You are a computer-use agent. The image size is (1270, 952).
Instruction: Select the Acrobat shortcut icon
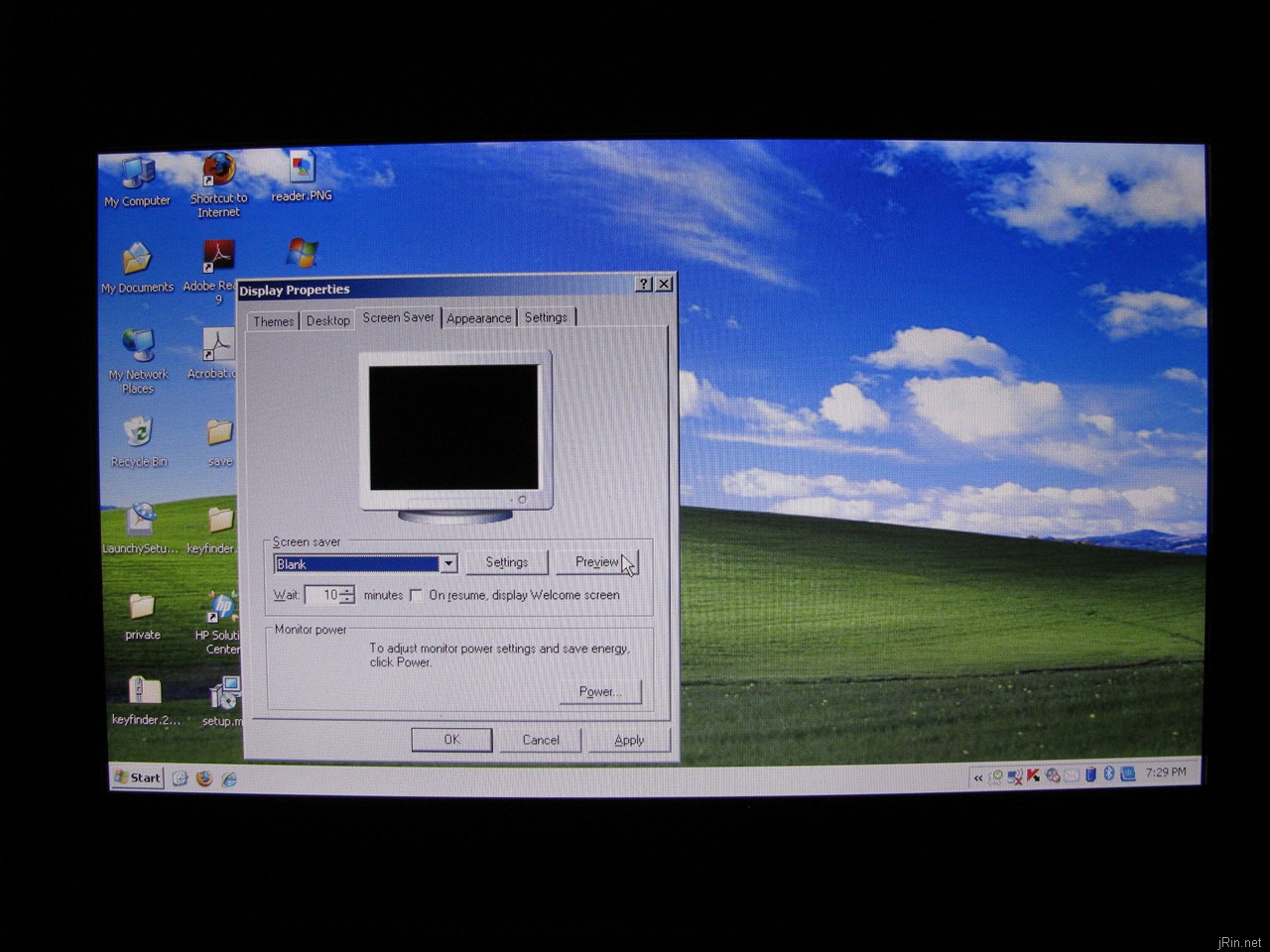[218, 345]
